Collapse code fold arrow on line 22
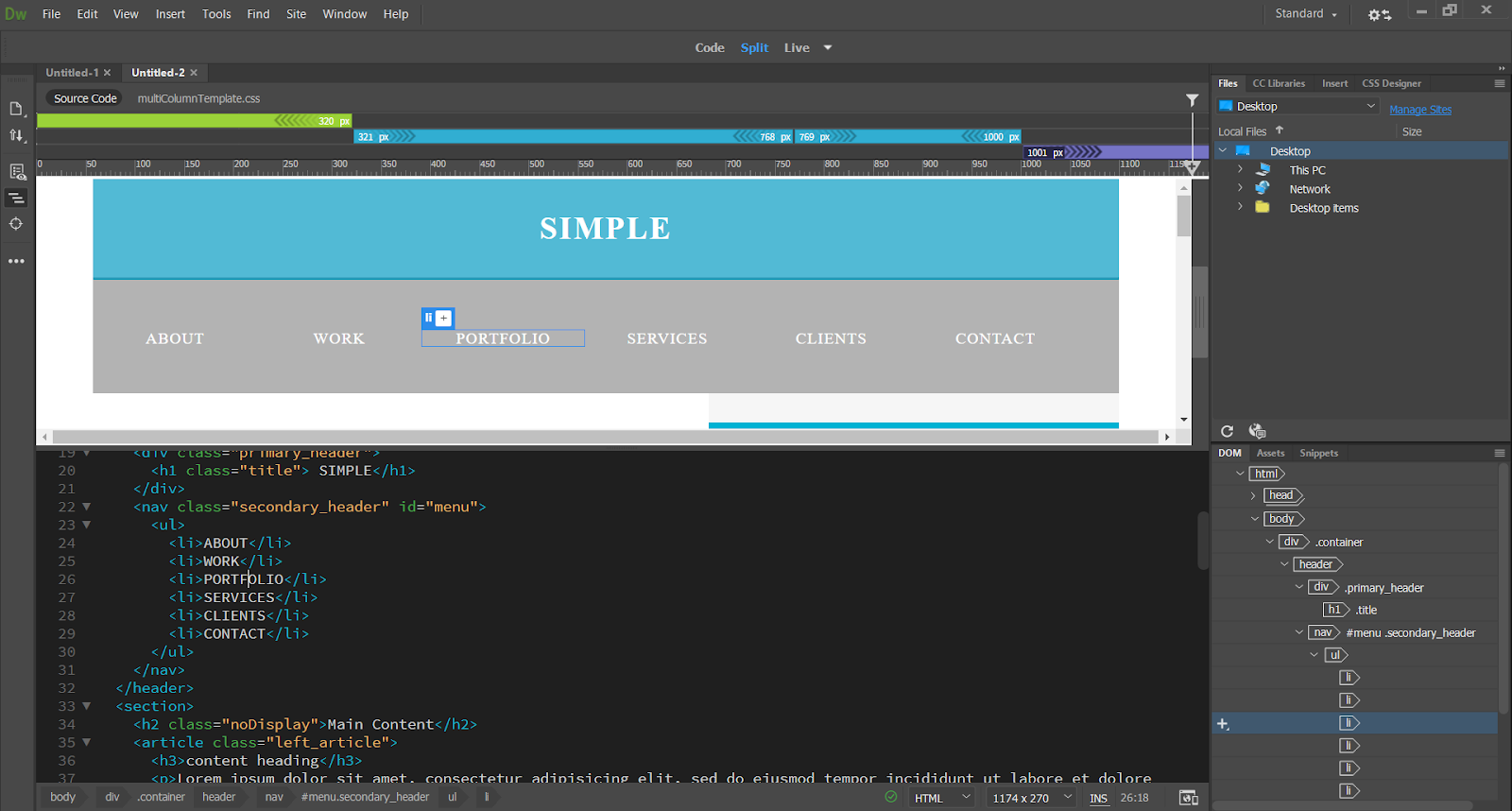Viewport: 1512px width, 811px height. point(86,507)
